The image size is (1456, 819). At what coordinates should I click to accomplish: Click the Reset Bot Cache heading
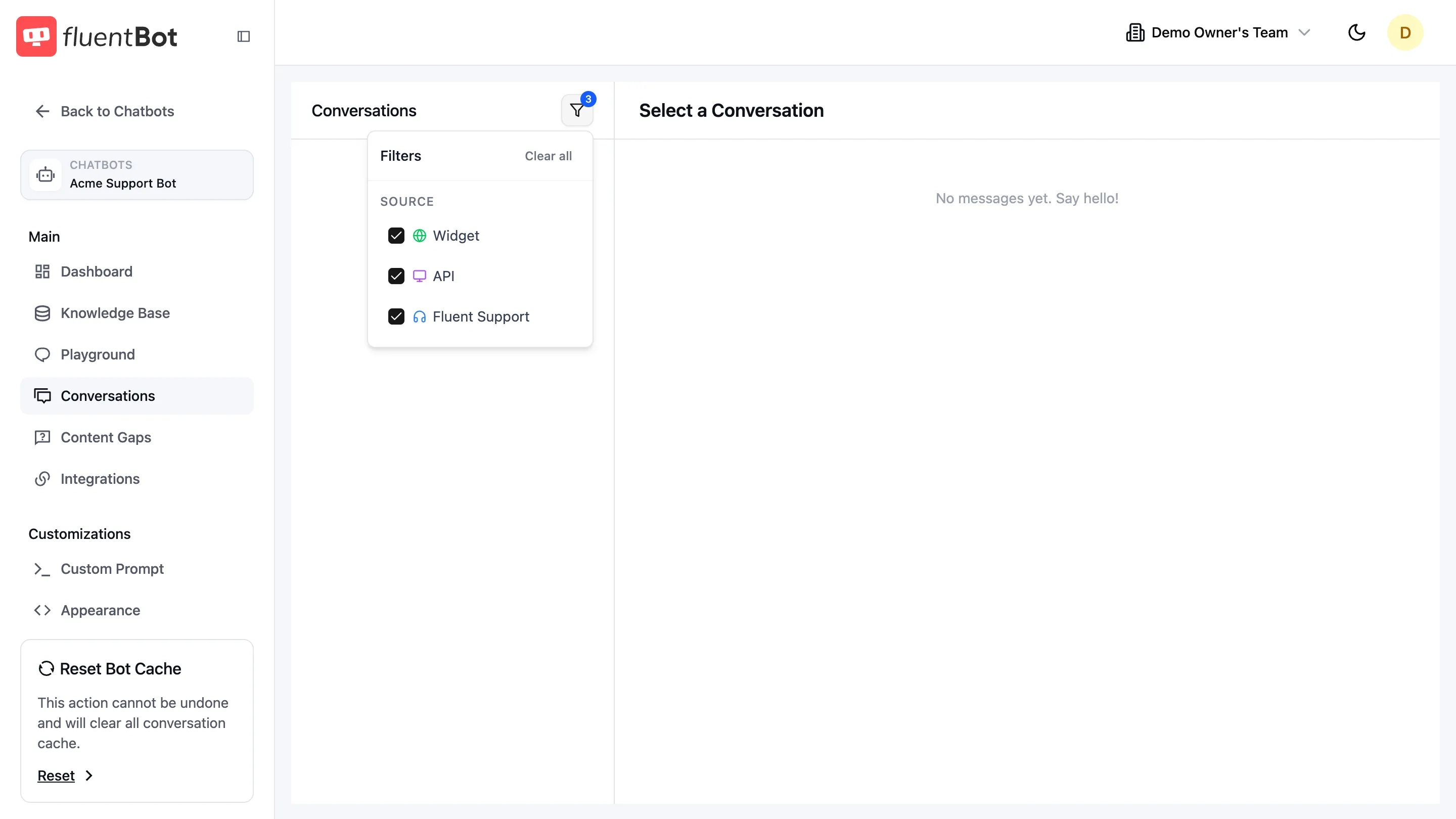pos(120,669)
